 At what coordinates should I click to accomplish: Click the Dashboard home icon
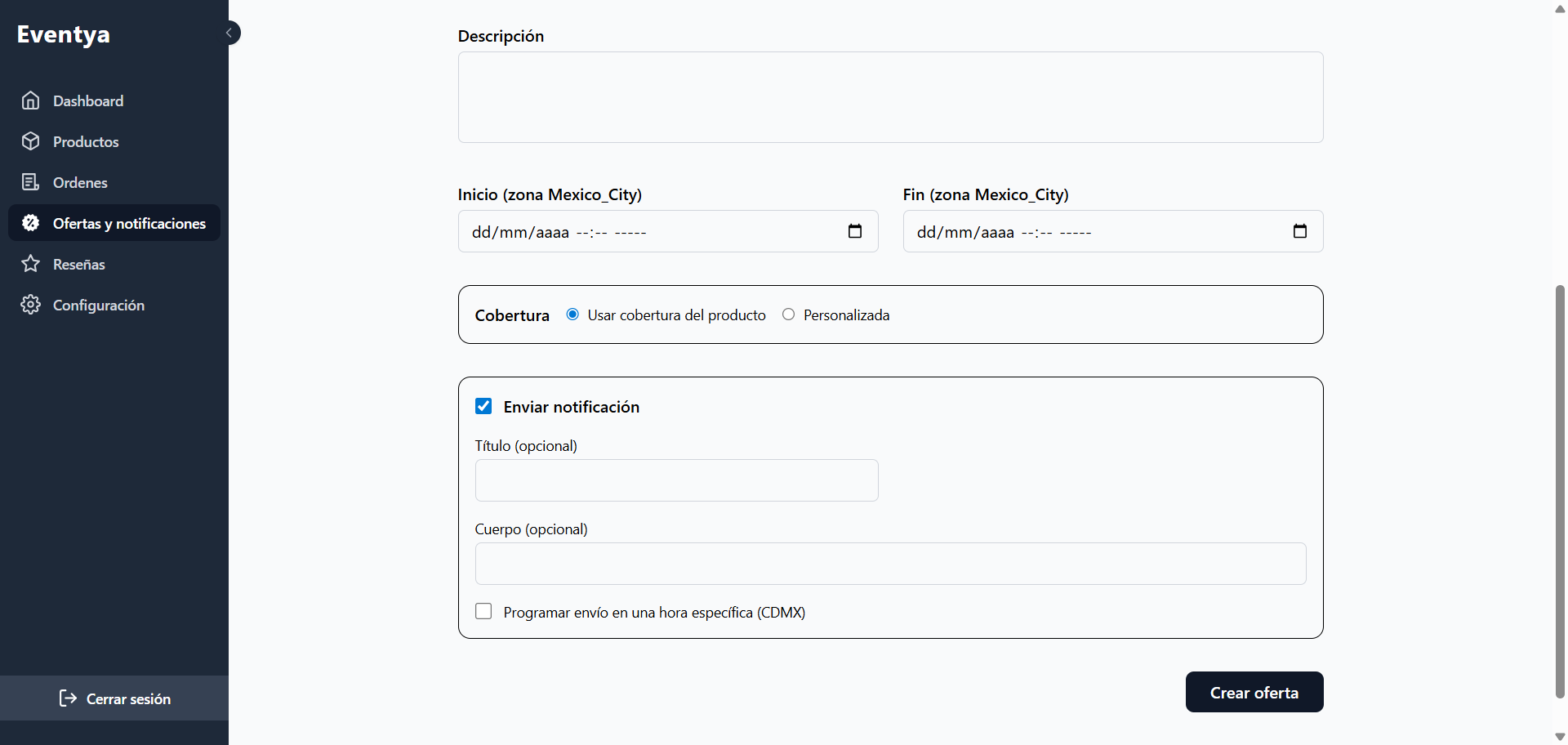(31, 100)
